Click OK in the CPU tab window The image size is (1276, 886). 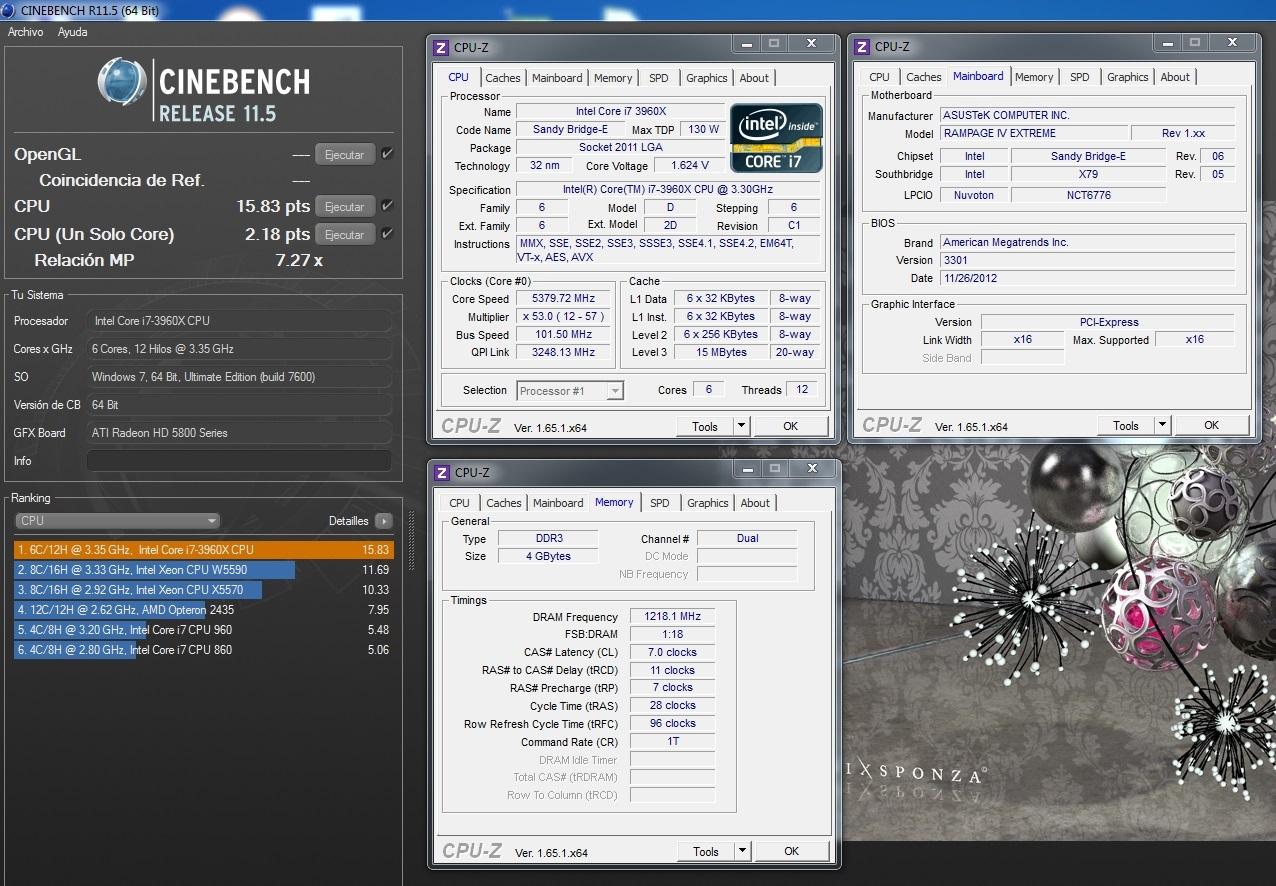pos(791,426)
